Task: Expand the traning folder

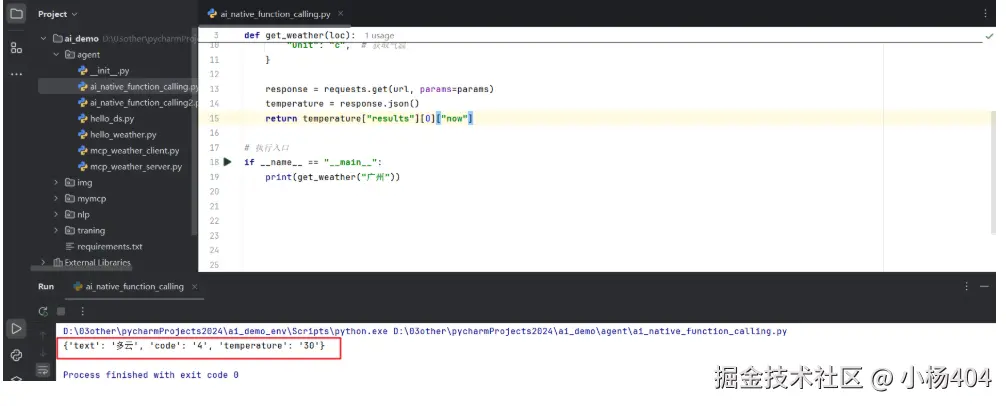Action: [56, 231]
